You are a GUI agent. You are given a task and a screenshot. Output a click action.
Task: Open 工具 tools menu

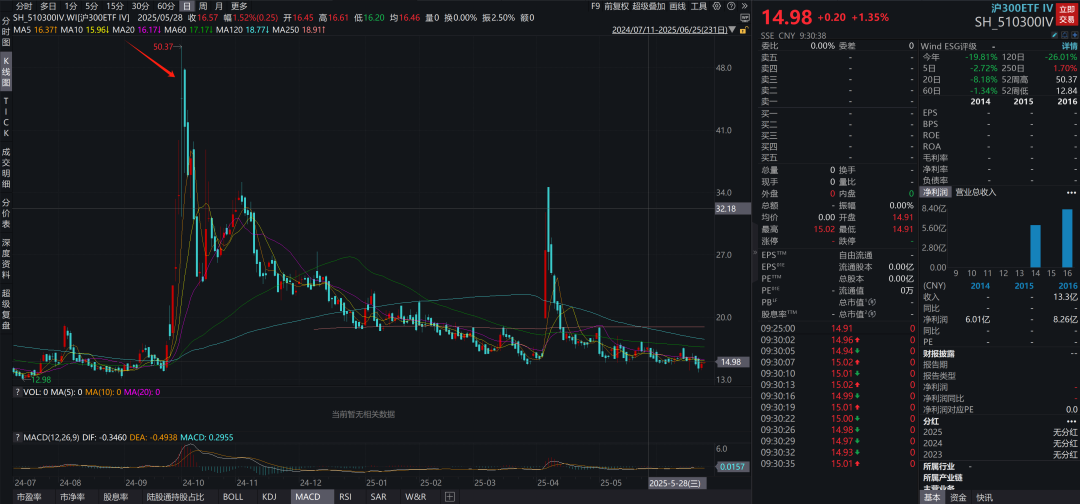(x=698, y=6)
